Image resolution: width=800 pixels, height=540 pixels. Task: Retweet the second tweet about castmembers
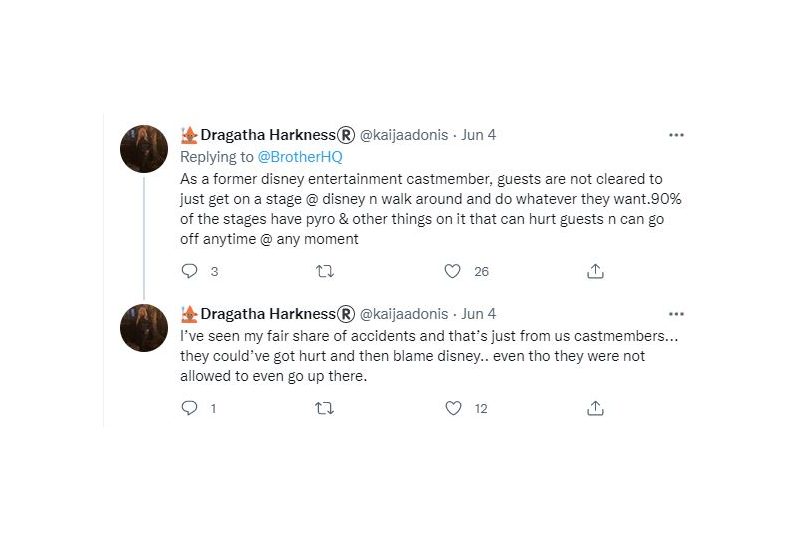(x=325, y=408)
